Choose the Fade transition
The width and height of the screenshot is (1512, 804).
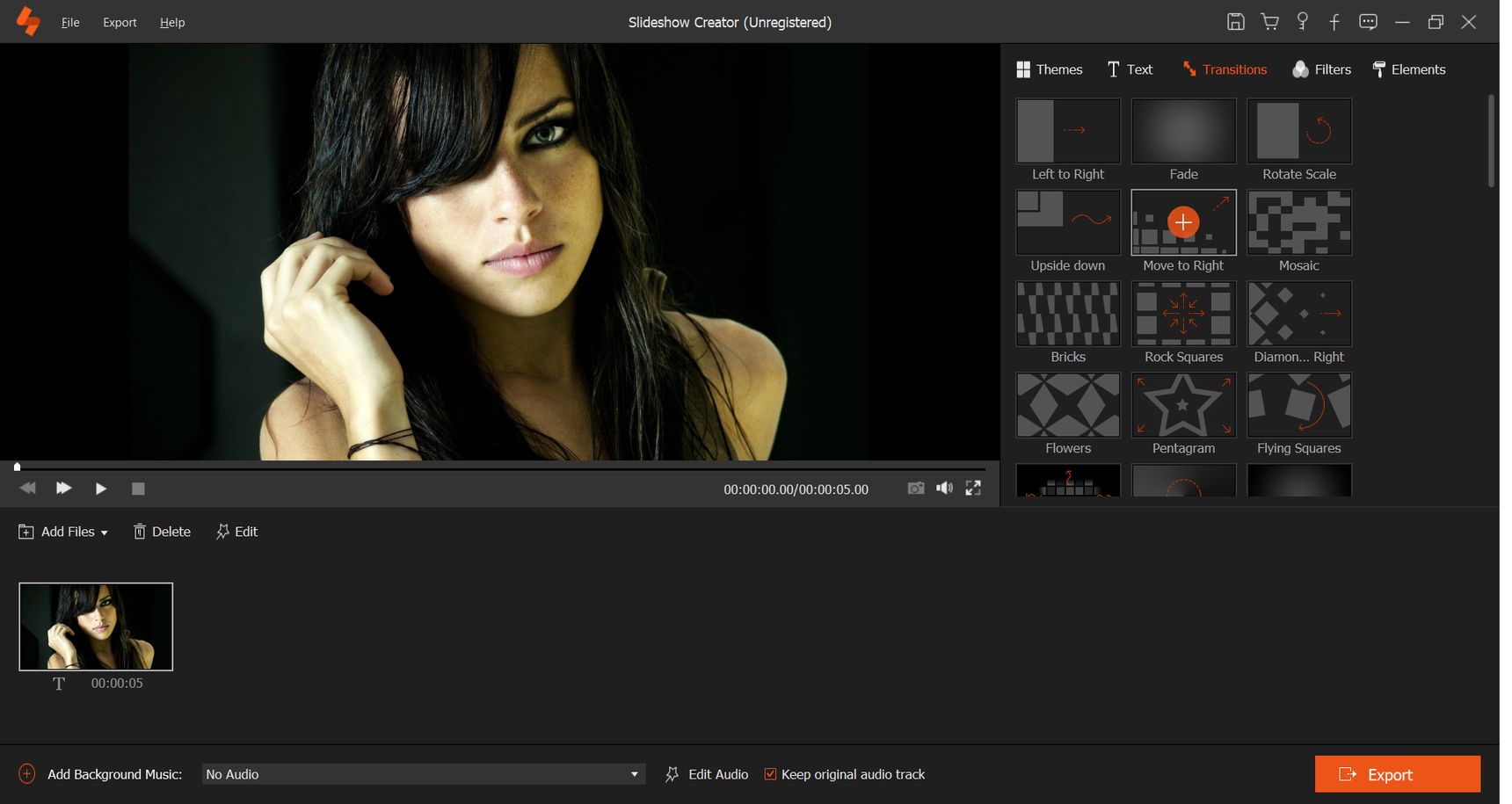[1183, 131]
